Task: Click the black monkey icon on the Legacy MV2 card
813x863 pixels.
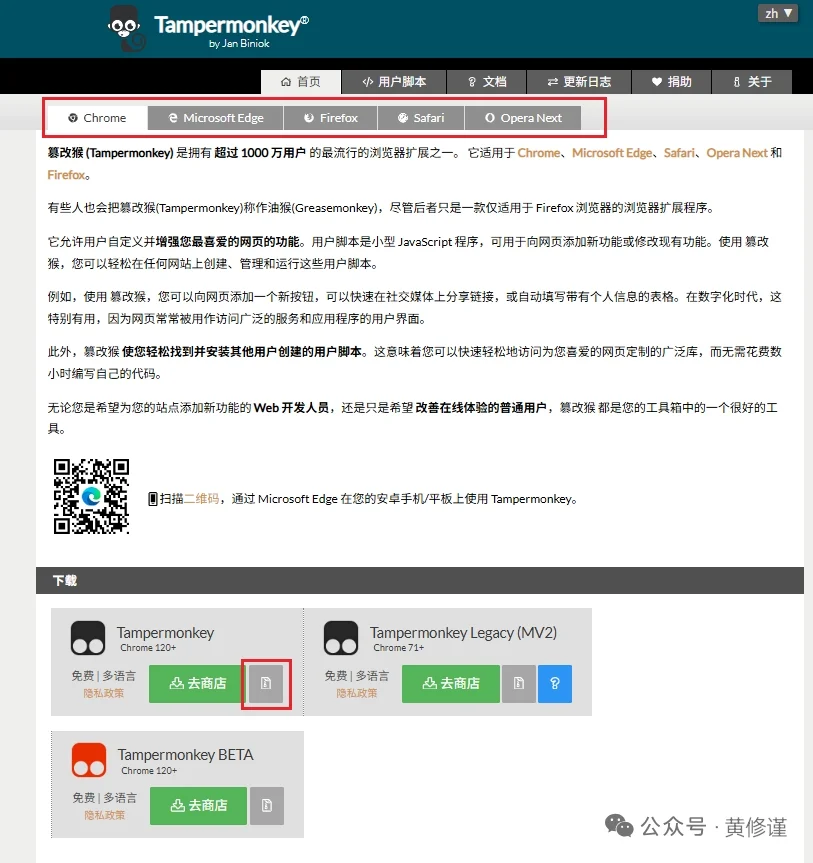Action: pos(341,637)
